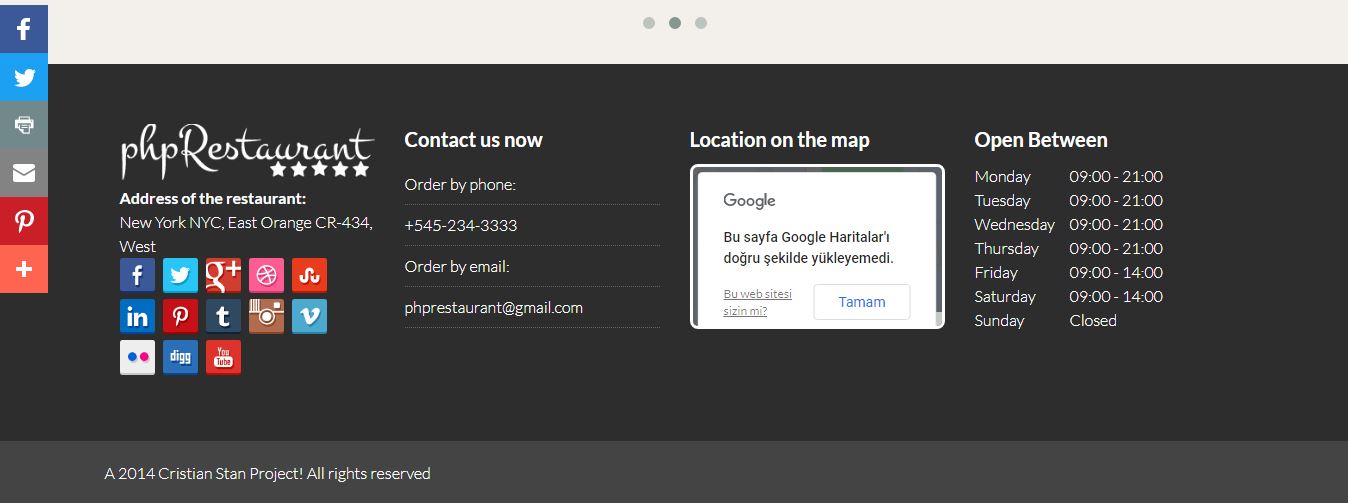1348x503 pixels.
Task: Open the LinkedIn social icon
Action: tap(137, 316)
